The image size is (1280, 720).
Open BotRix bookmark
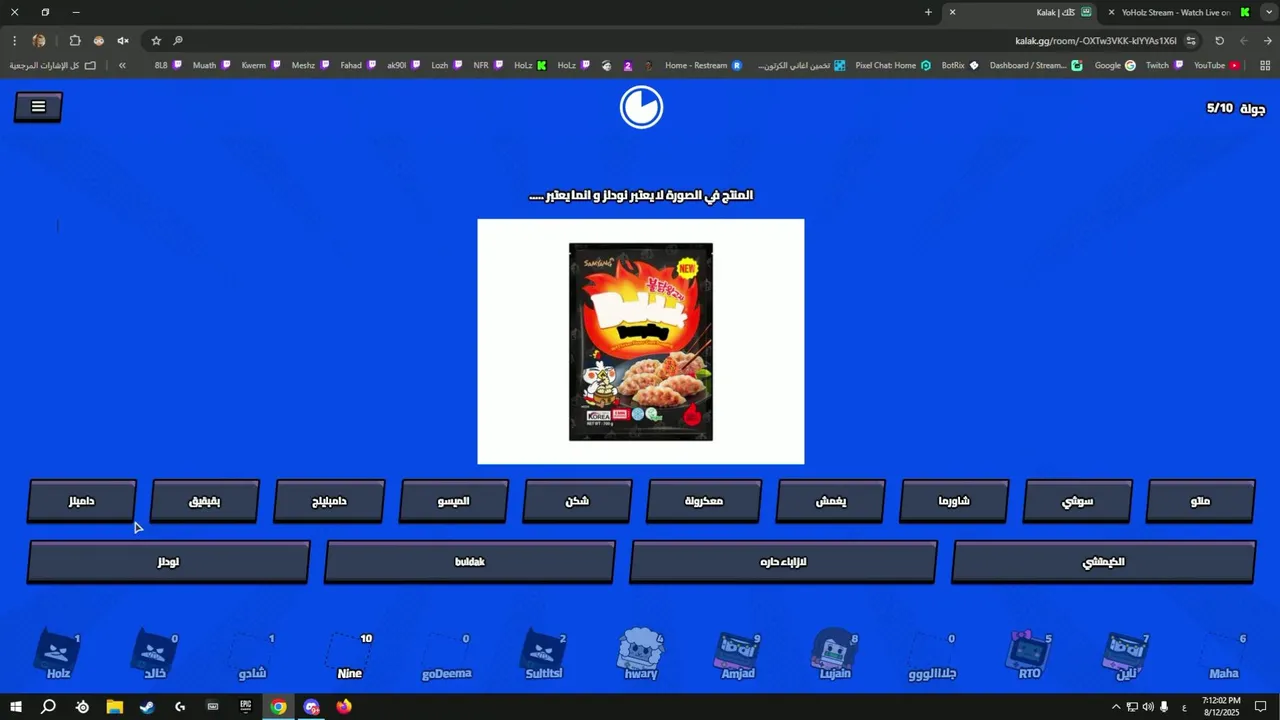coord(960,65)
